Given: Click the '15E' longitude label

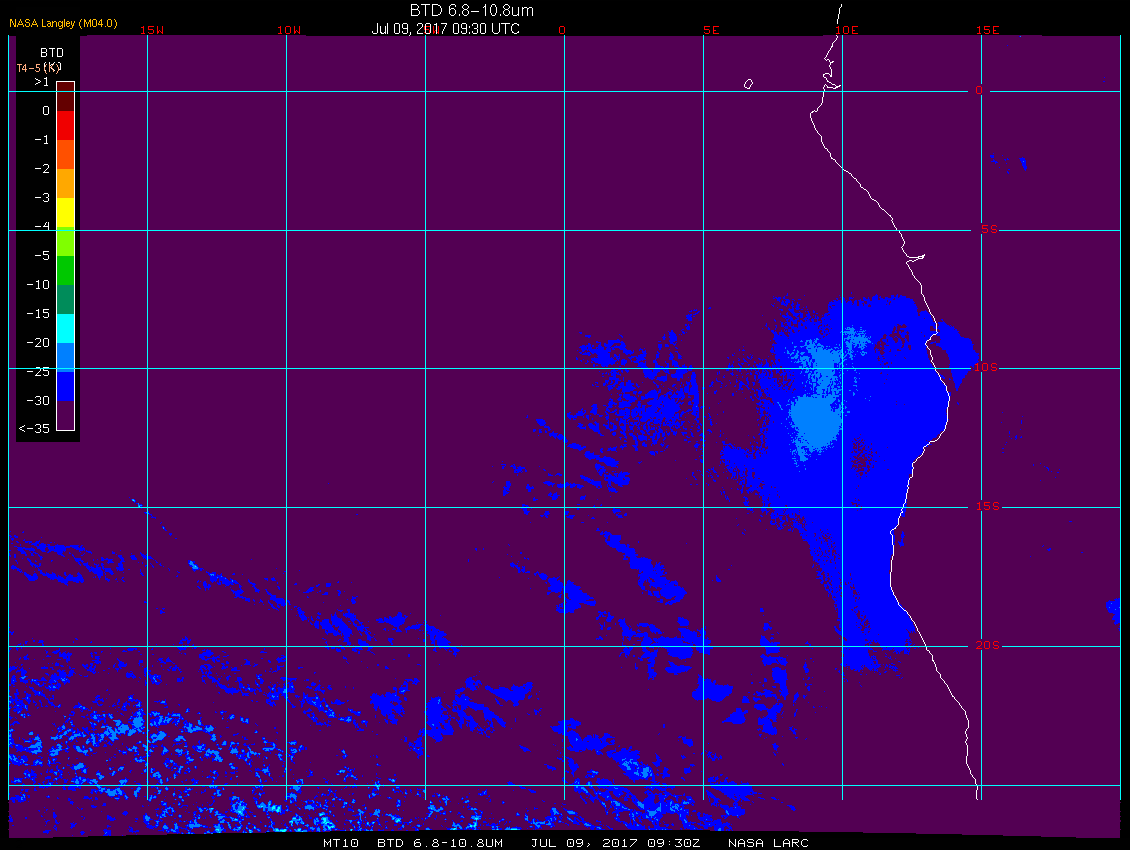Looking at the screenshot, I should pyautogui.click(x=987, y=30).
